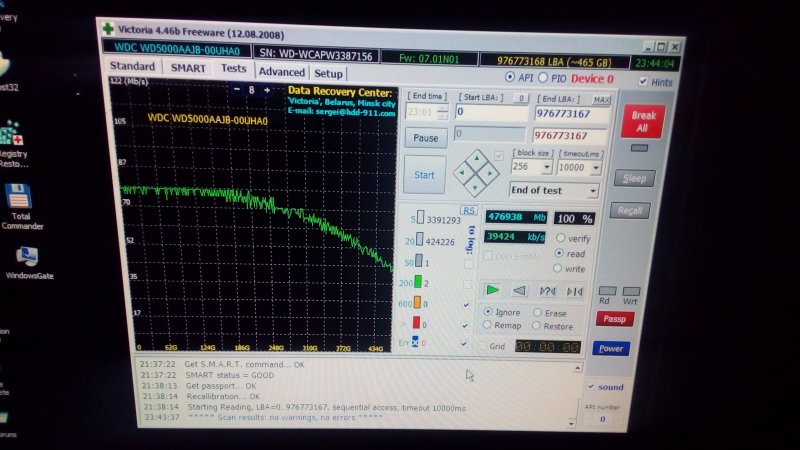
Task: Choose the Remap error action
Action: [x=488, y=326]
